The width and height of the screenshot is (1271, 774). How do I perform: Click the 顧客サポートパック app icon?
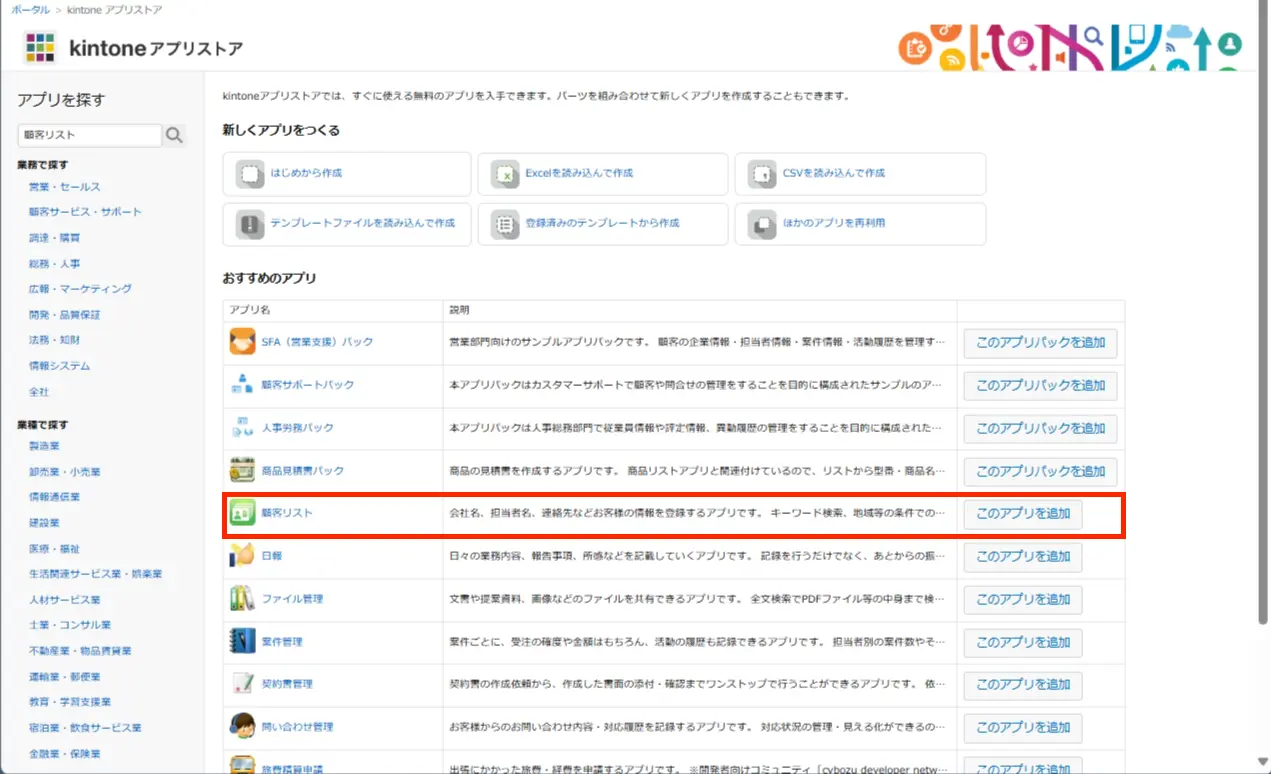point(242,385)
